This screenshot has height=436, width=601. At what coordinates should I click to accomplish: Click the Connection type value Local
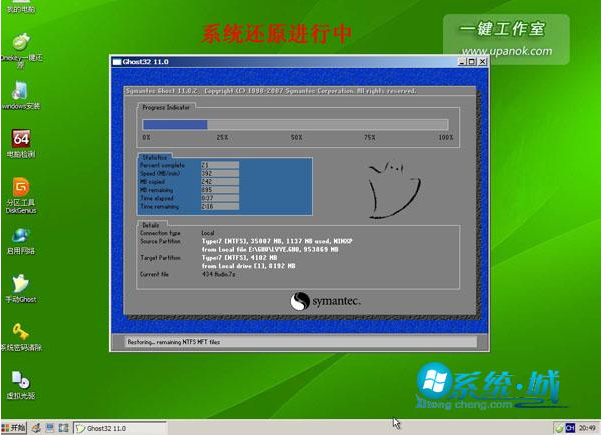pos(208,233)
